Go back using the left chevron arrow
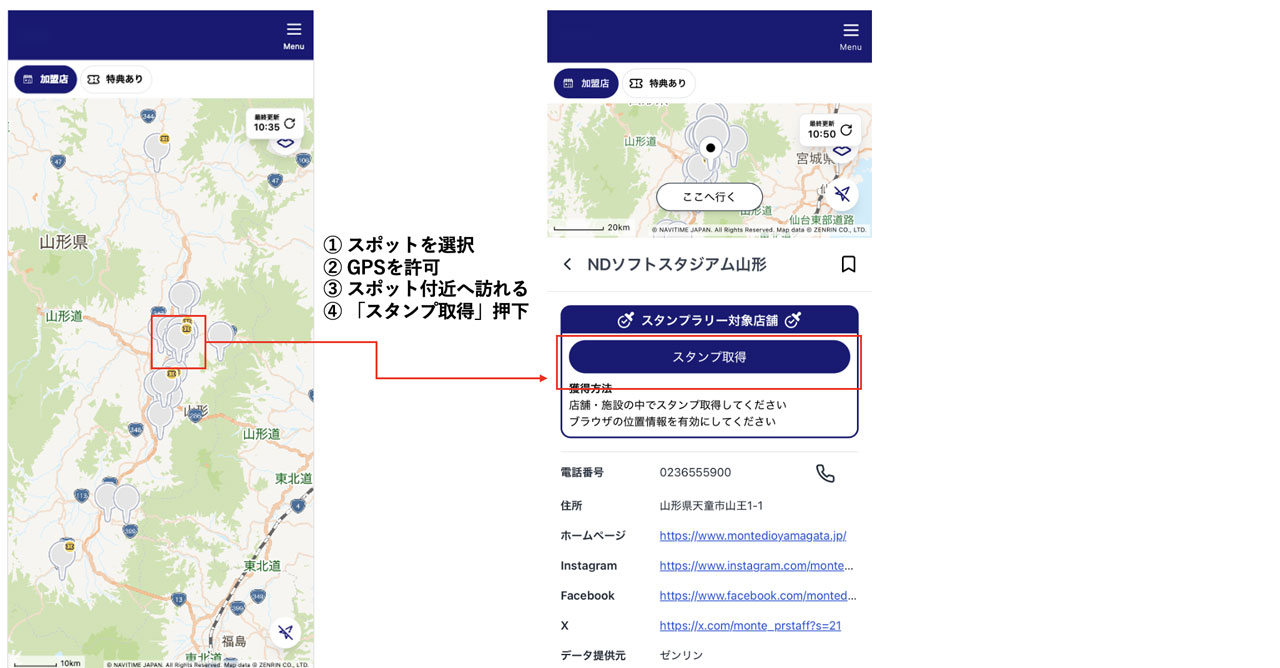The width and height of the screenshot is (1280, 668). tap(568, 264)
